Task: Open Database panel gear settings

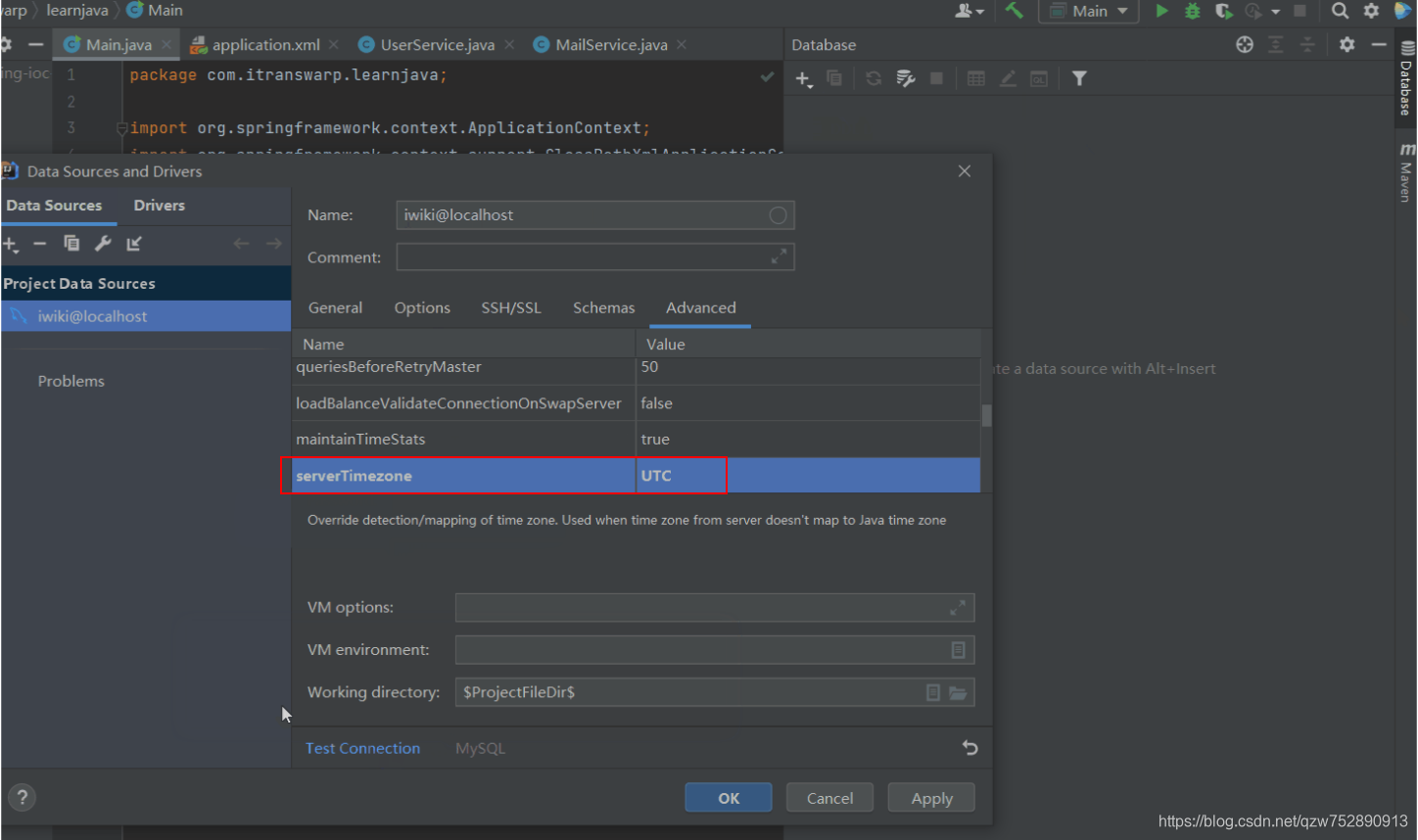Action: (x=1347, y=44)
